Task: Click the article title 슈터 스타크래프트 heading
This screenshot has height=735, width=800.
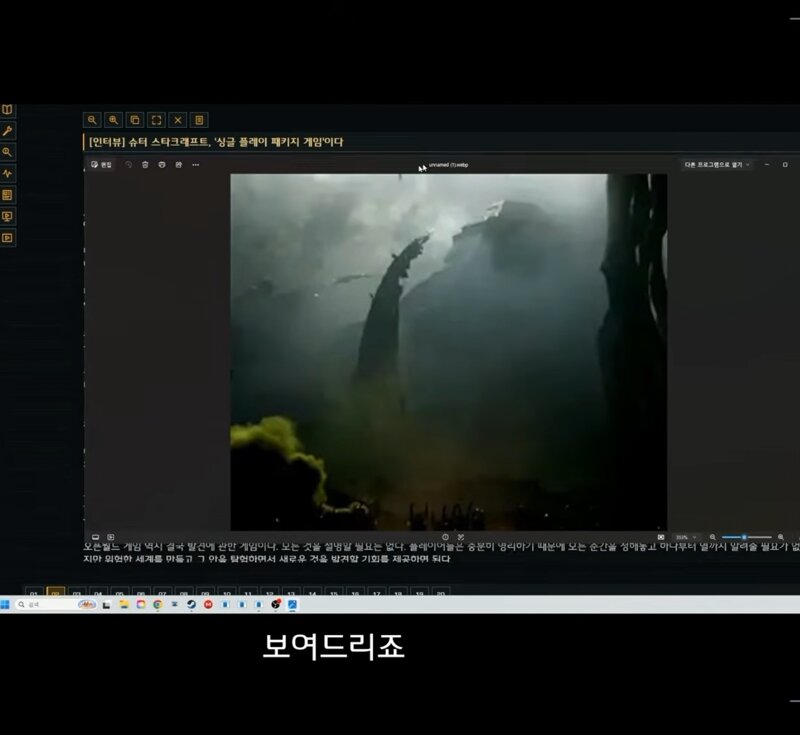Action: [x=216, y=142]
